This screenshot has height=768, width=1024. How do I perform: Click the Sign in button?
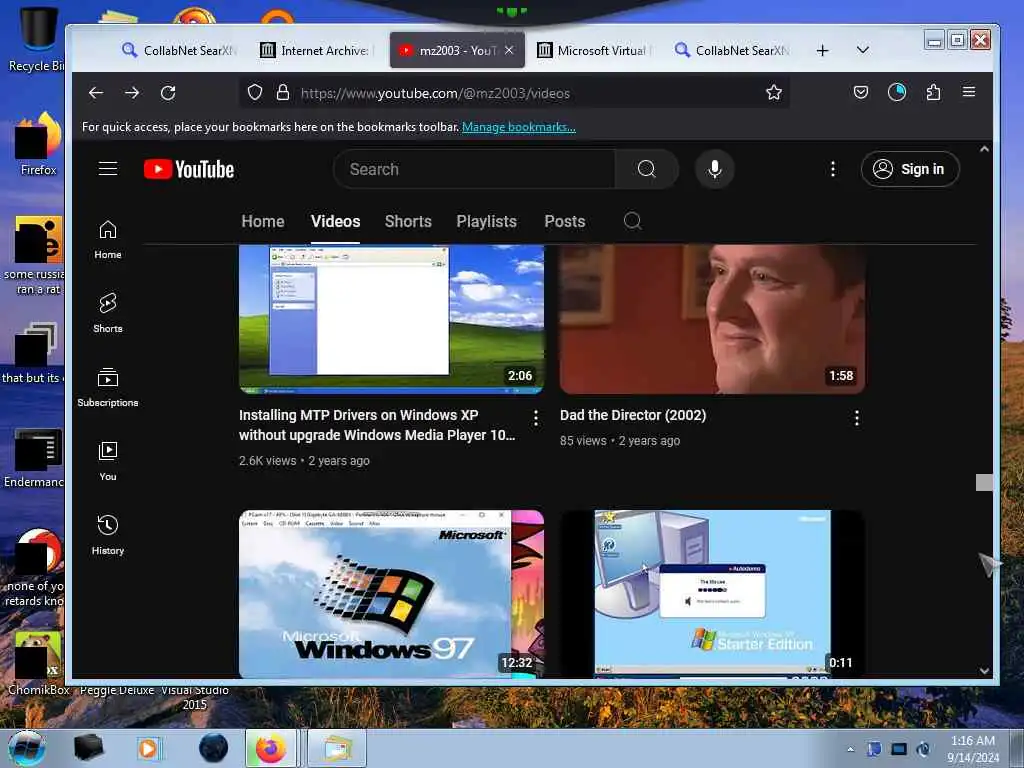coord(910,169)
